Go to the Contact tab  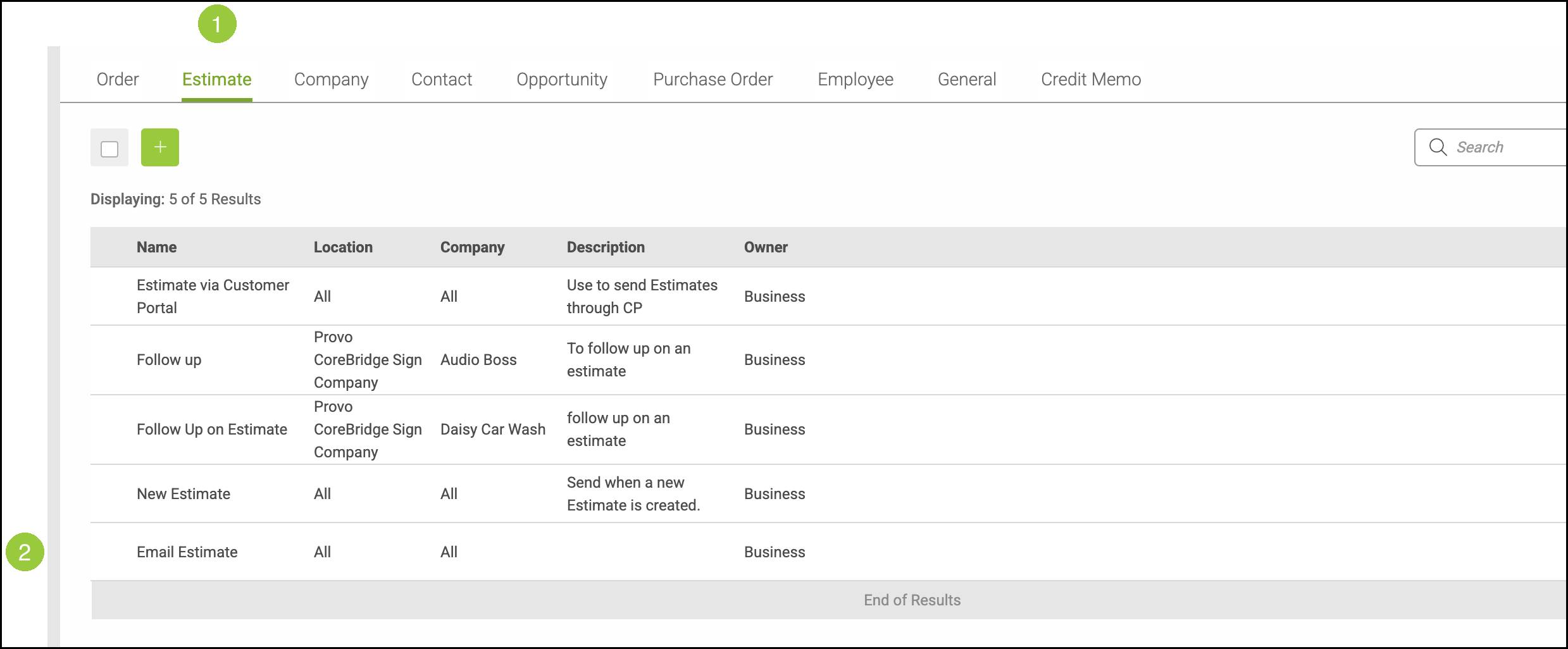coord(442,79)
